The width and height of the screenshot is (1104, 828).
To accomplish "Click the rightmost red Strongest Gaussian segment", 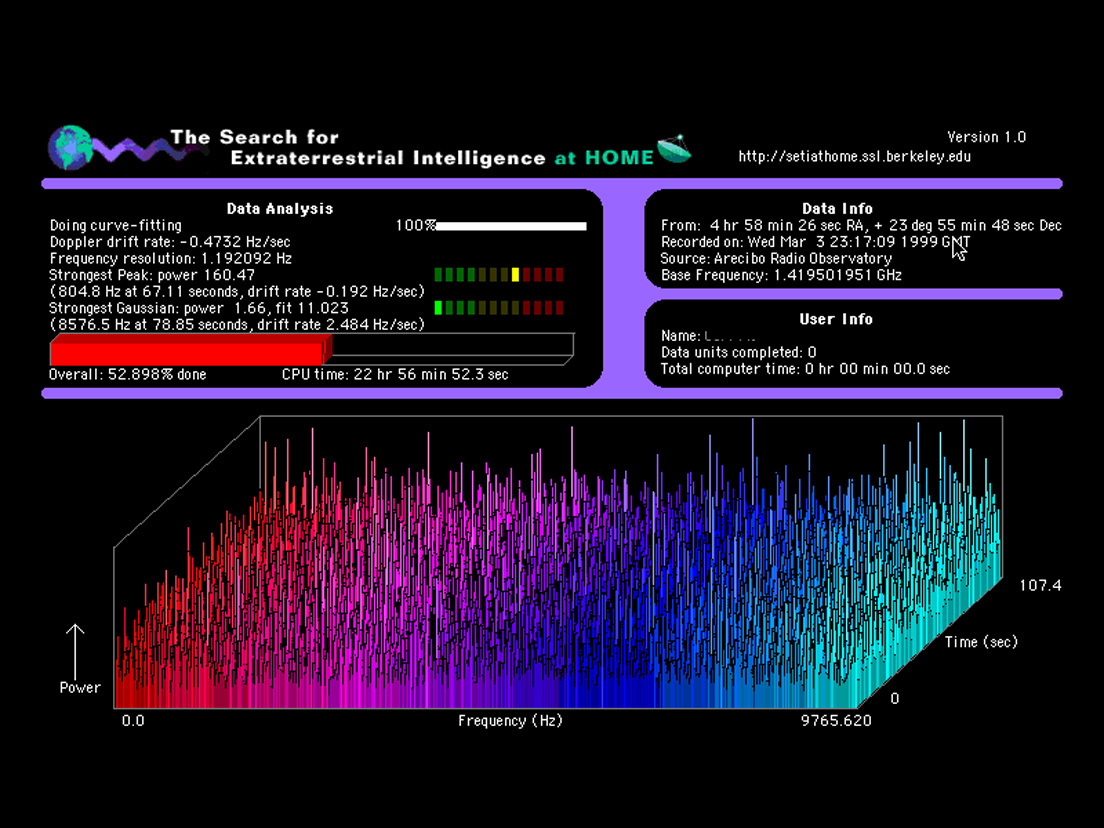I will click(559, 308).
